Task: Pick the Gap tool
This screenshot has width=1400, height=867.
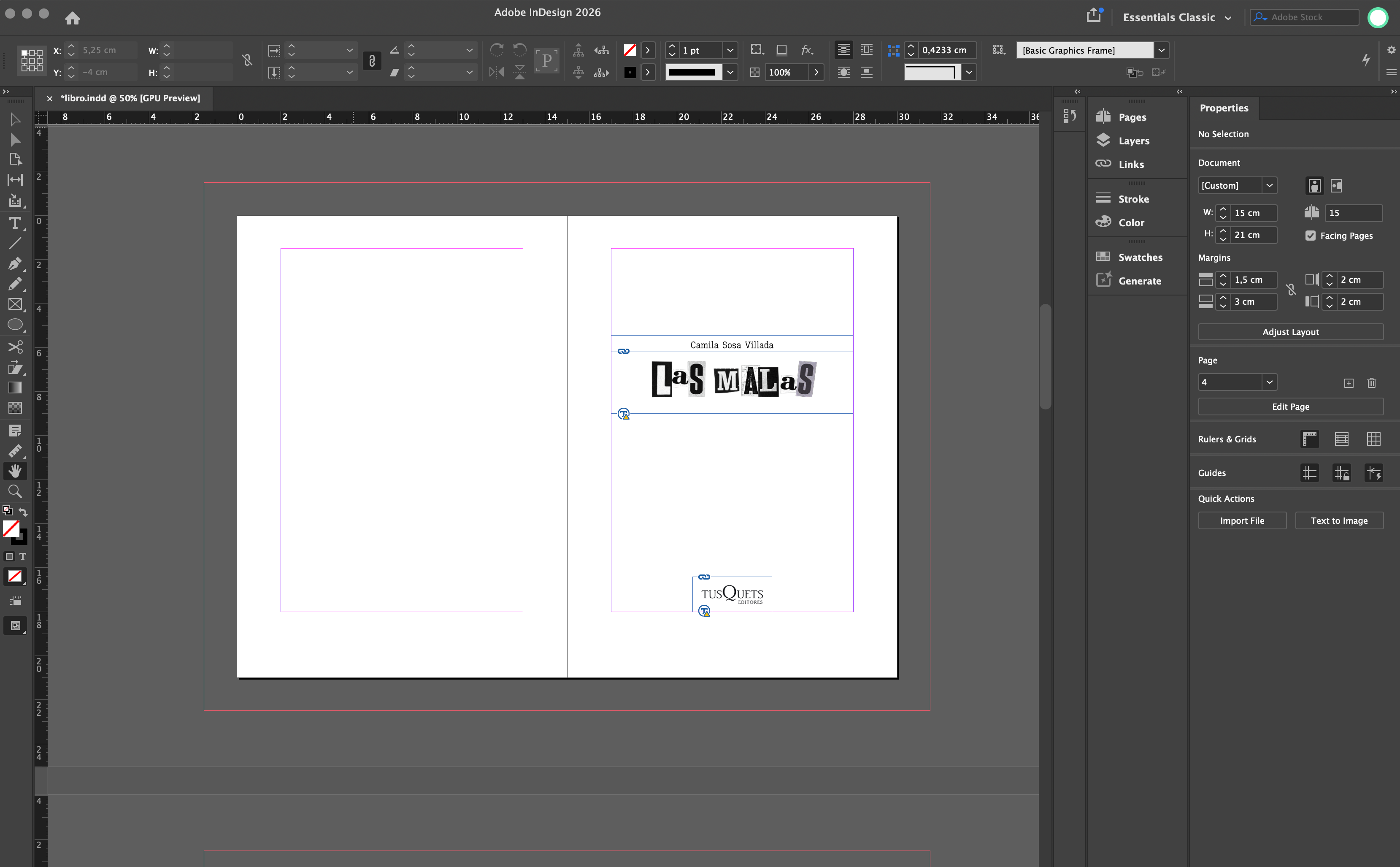Action: pyautogui.click(x=15, y=180)
